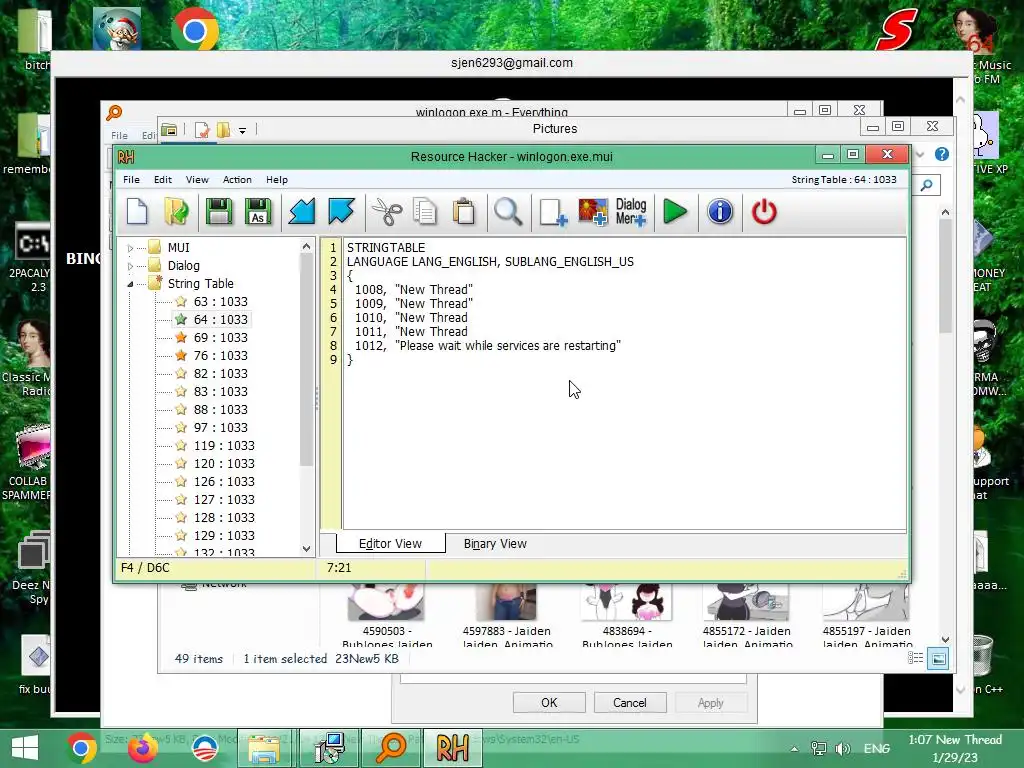Image resolution: width=1024 pixels, height=768 pixels.
Task: Open the Help menu
Action: pyautogui.click(x=277, y=180)
